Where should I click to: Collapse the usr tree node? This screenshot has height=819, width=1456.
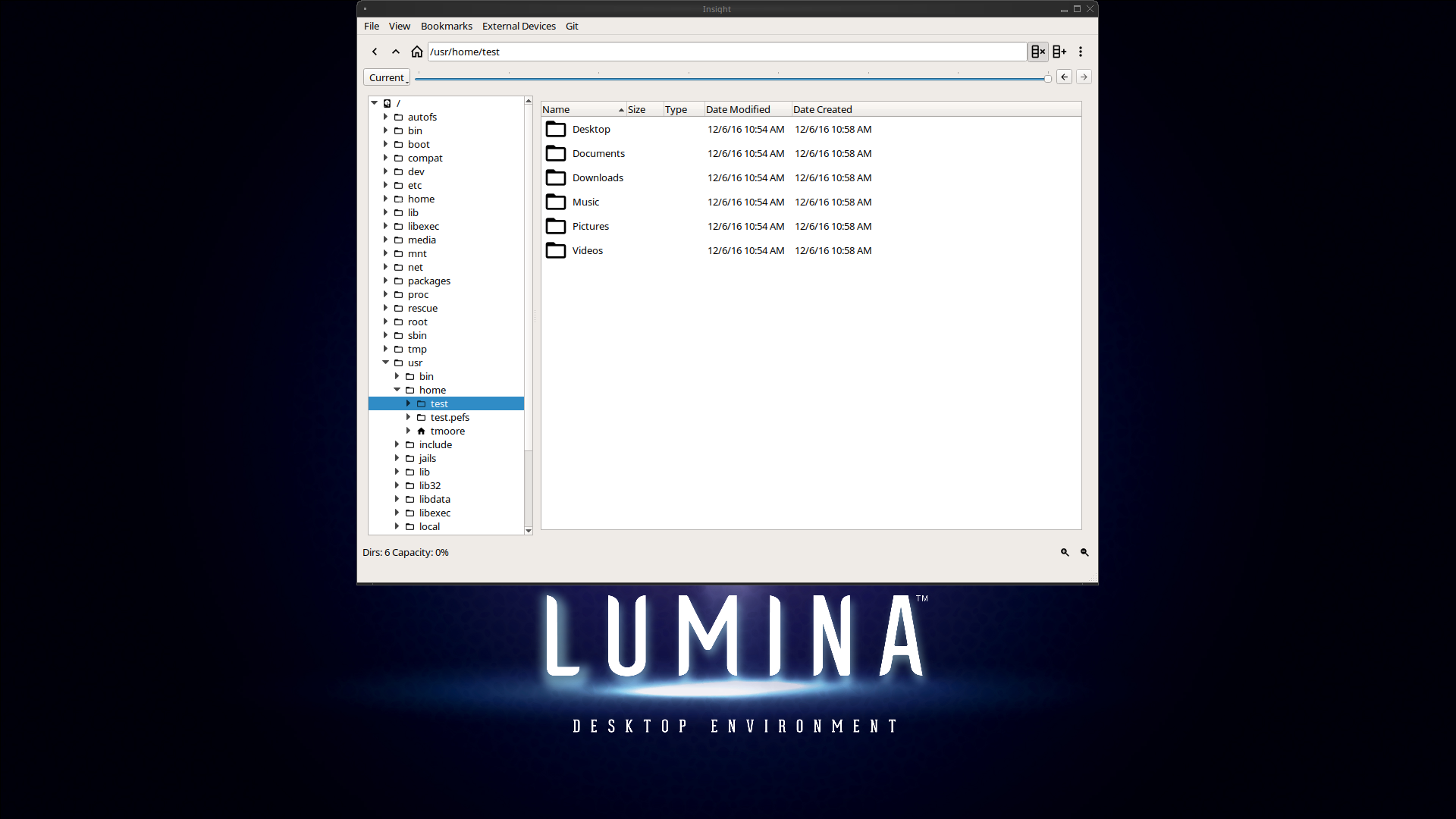pos(385,362)
